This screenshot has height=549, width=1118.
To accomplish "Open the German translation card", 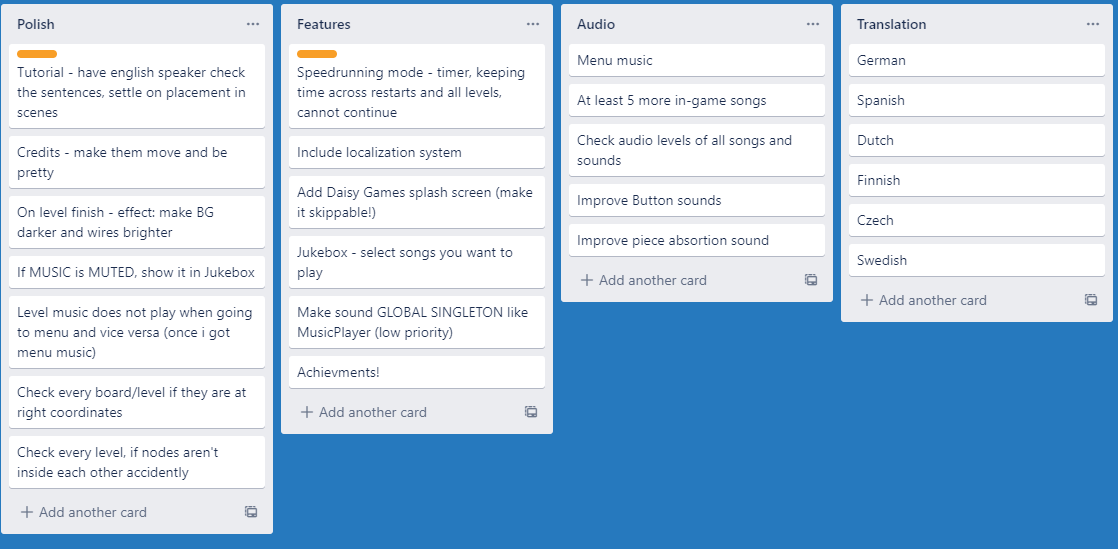I will (x=977, y=61).
